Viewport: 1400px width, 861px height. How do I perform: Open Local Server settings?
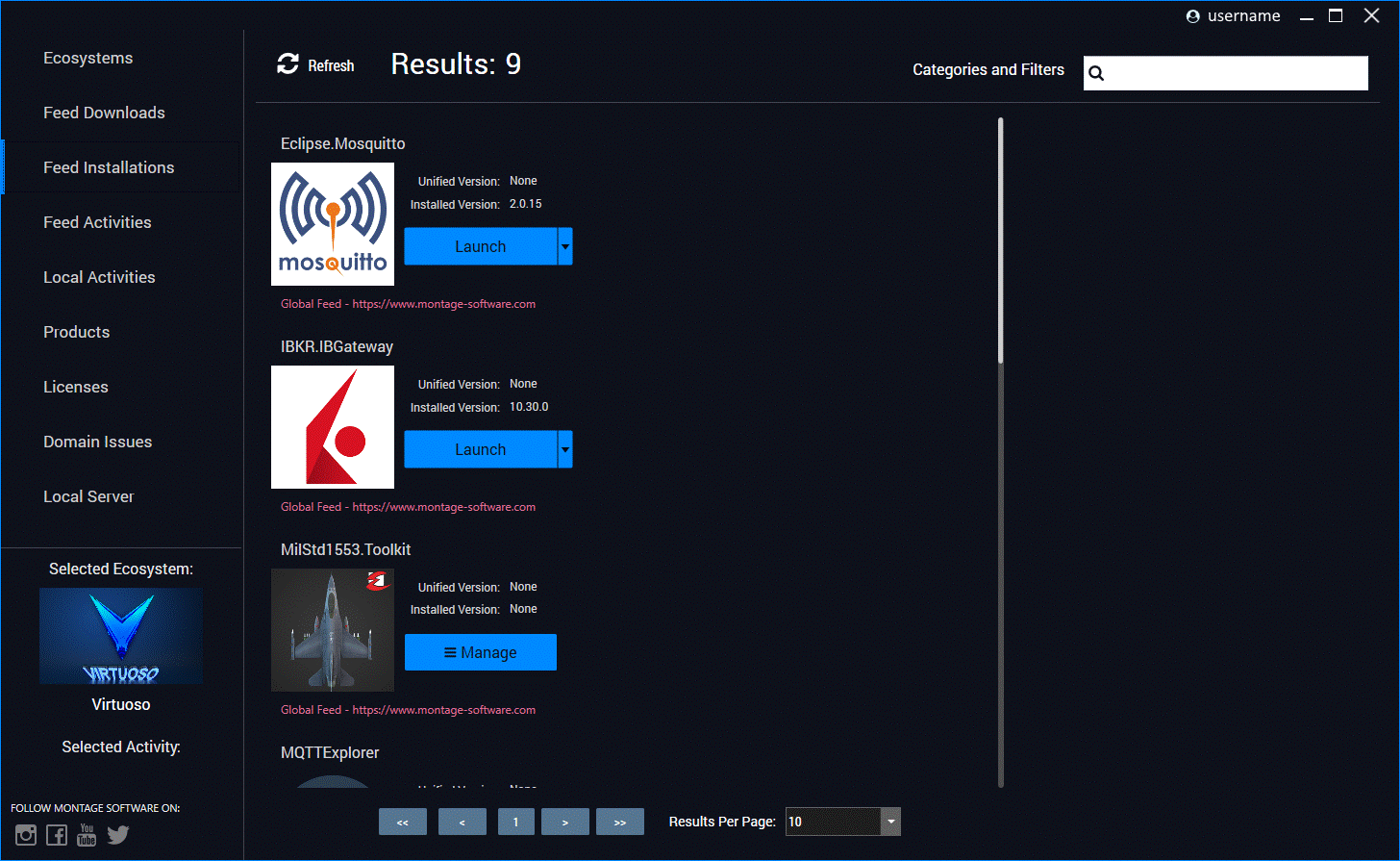[x=88, y=497]
